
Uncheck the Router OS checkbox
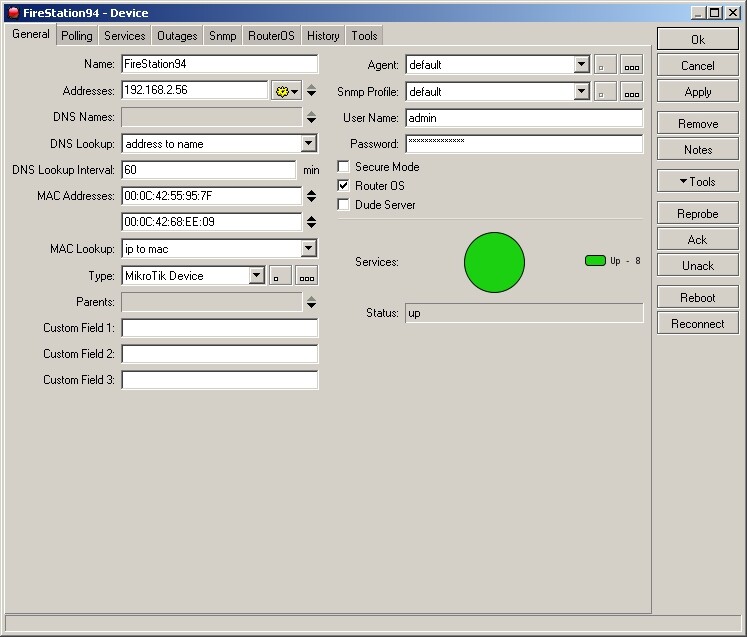[x=344, y=186]
